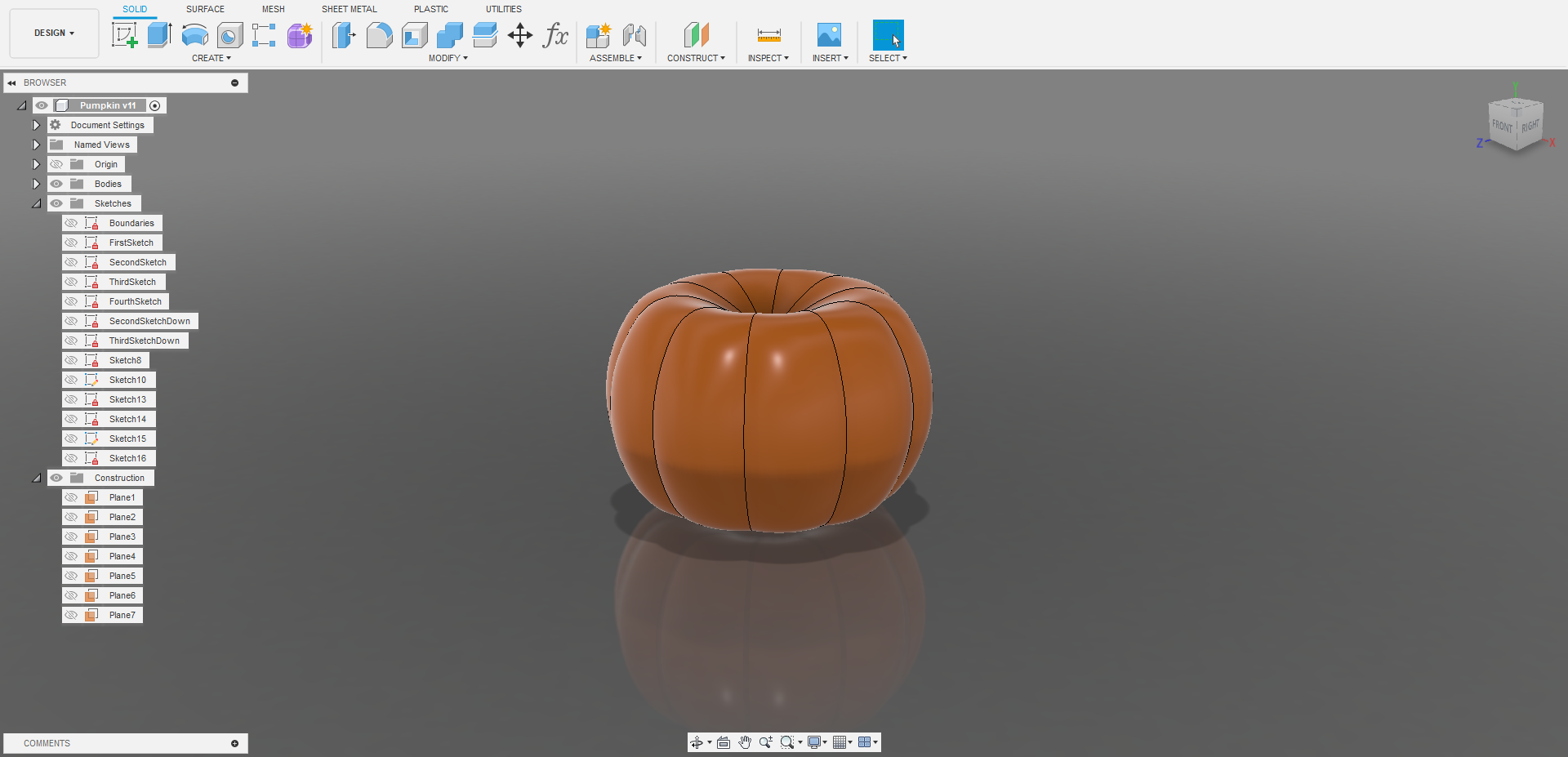Open the purple Create Form tool
The image size is (1568, 757).
click(300, 35)
